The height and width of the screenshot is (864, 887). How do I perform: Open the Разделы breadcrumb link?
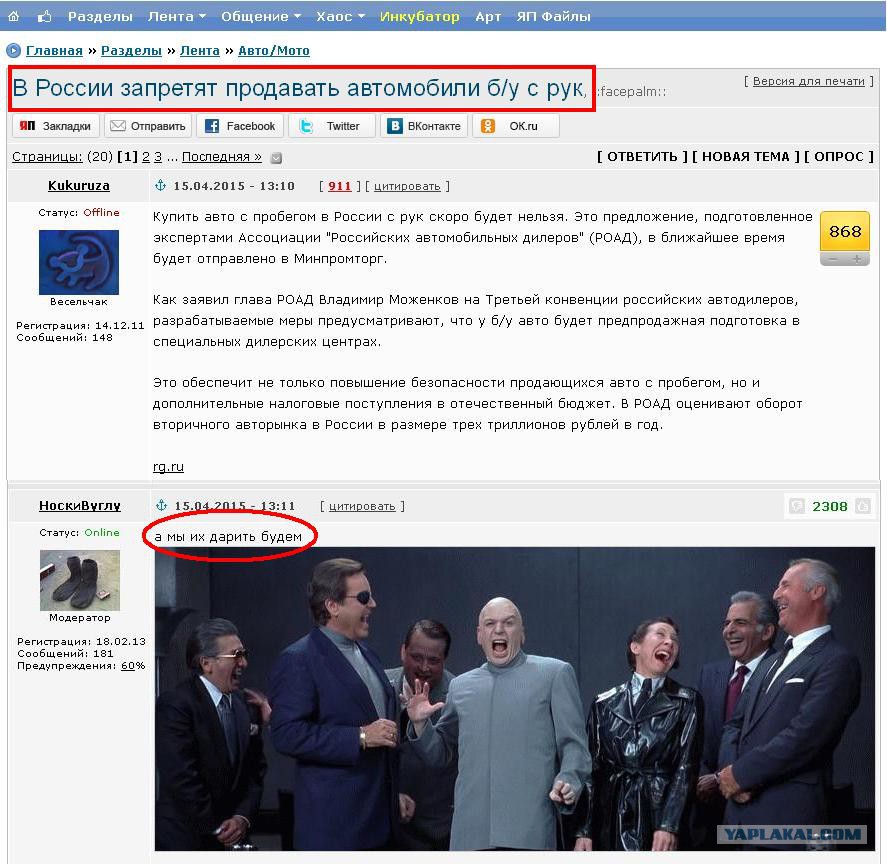coord(131,50)
